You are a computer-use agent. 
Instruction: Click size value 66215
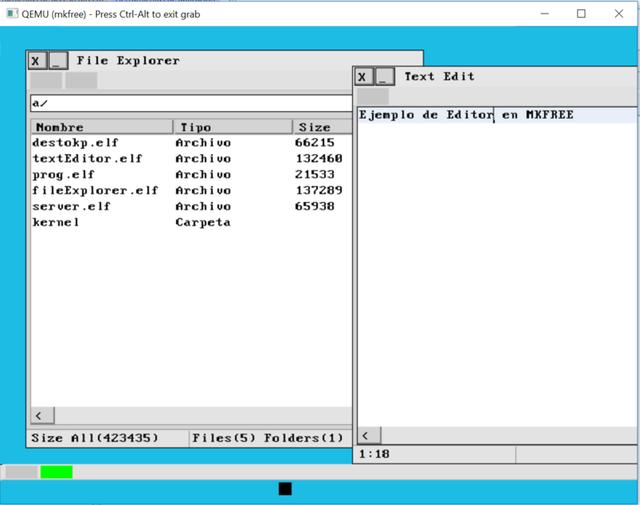[x=314, y=142]
